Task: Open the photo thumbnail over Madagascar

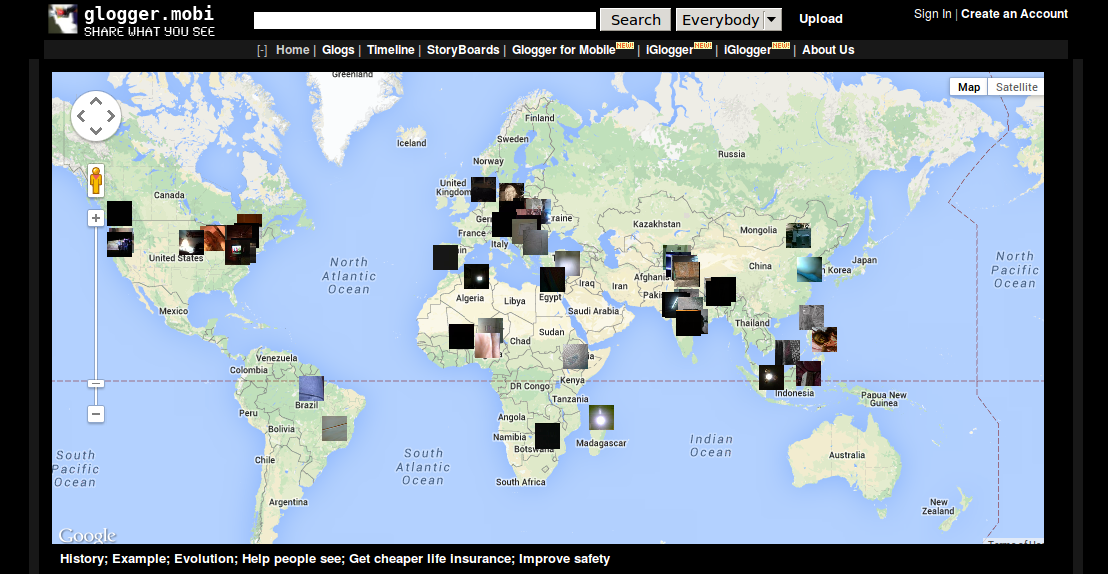Action: 601,417
